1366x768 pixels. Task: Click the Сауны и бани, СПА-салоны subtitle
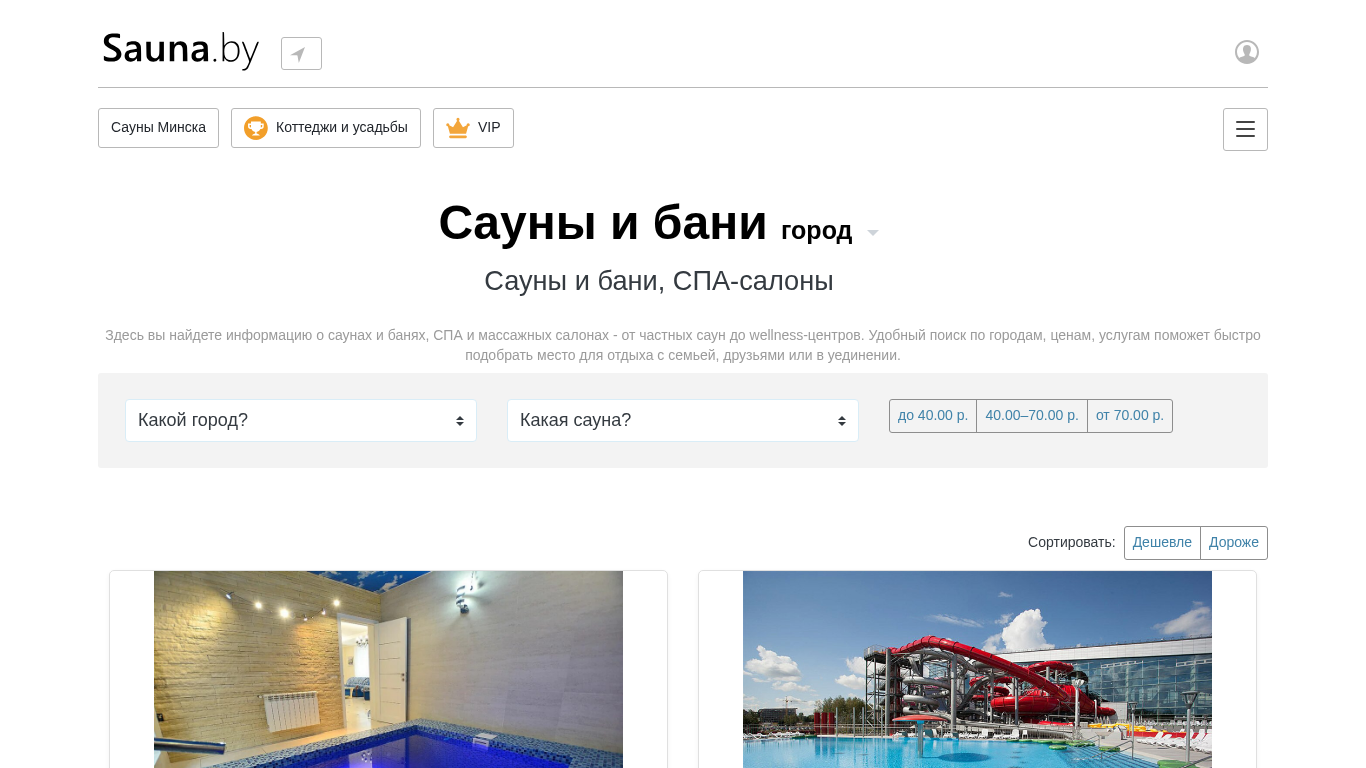[659, 281]
